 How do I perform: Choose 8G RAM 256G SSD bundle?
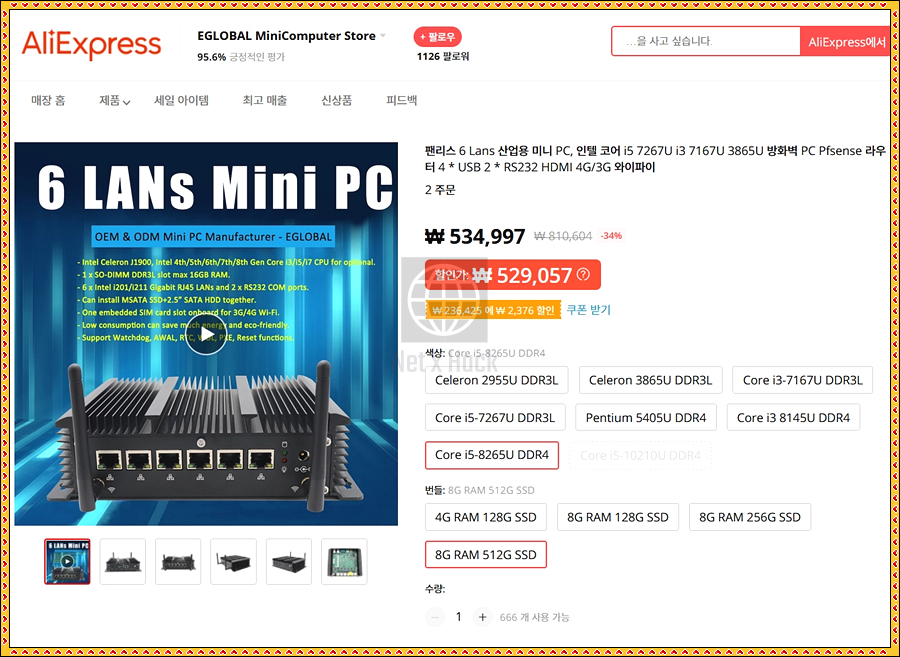[750, 517]
